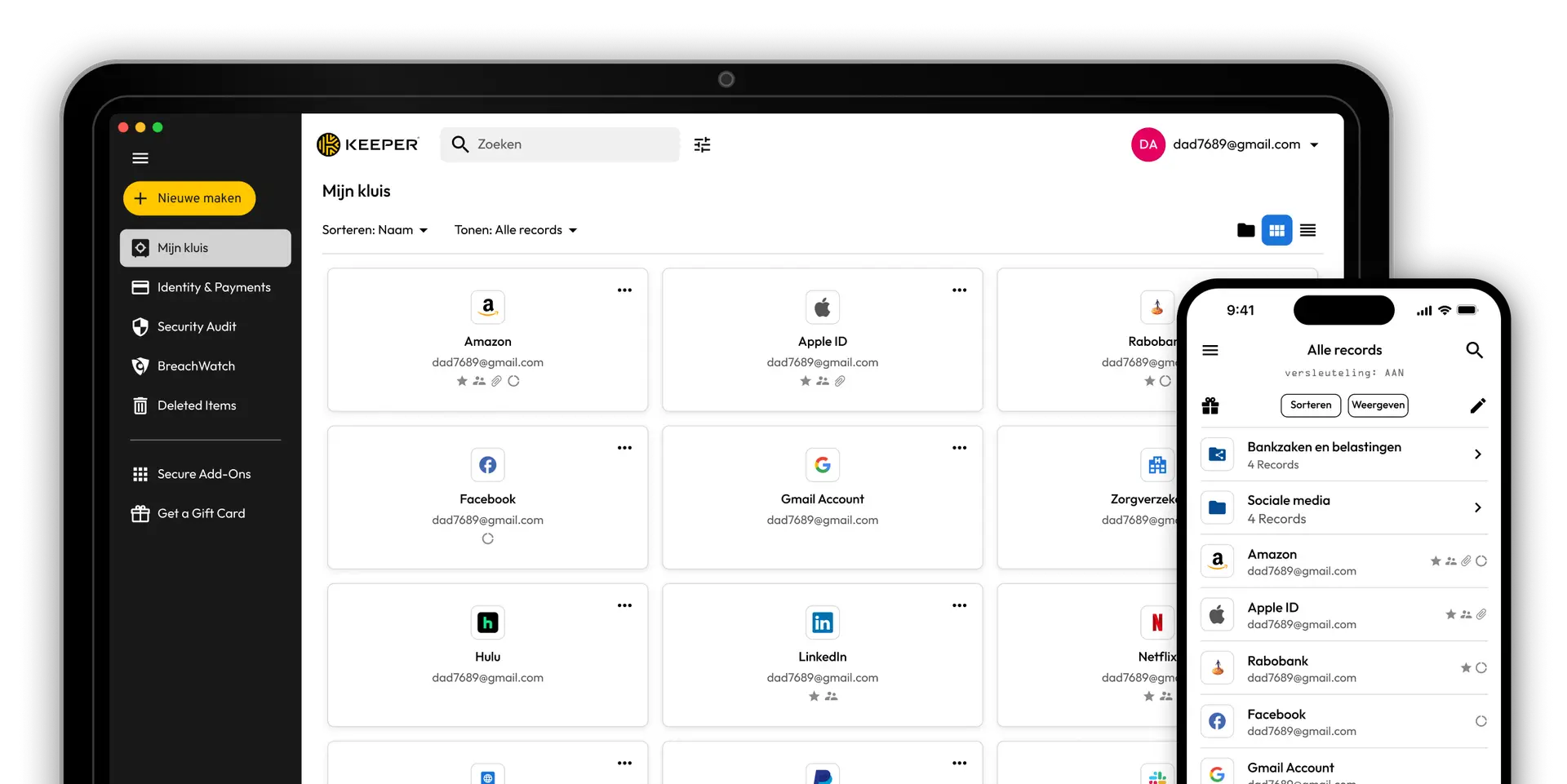Click the Zorgverzekering building icon on card

(x=1157, y=465)
